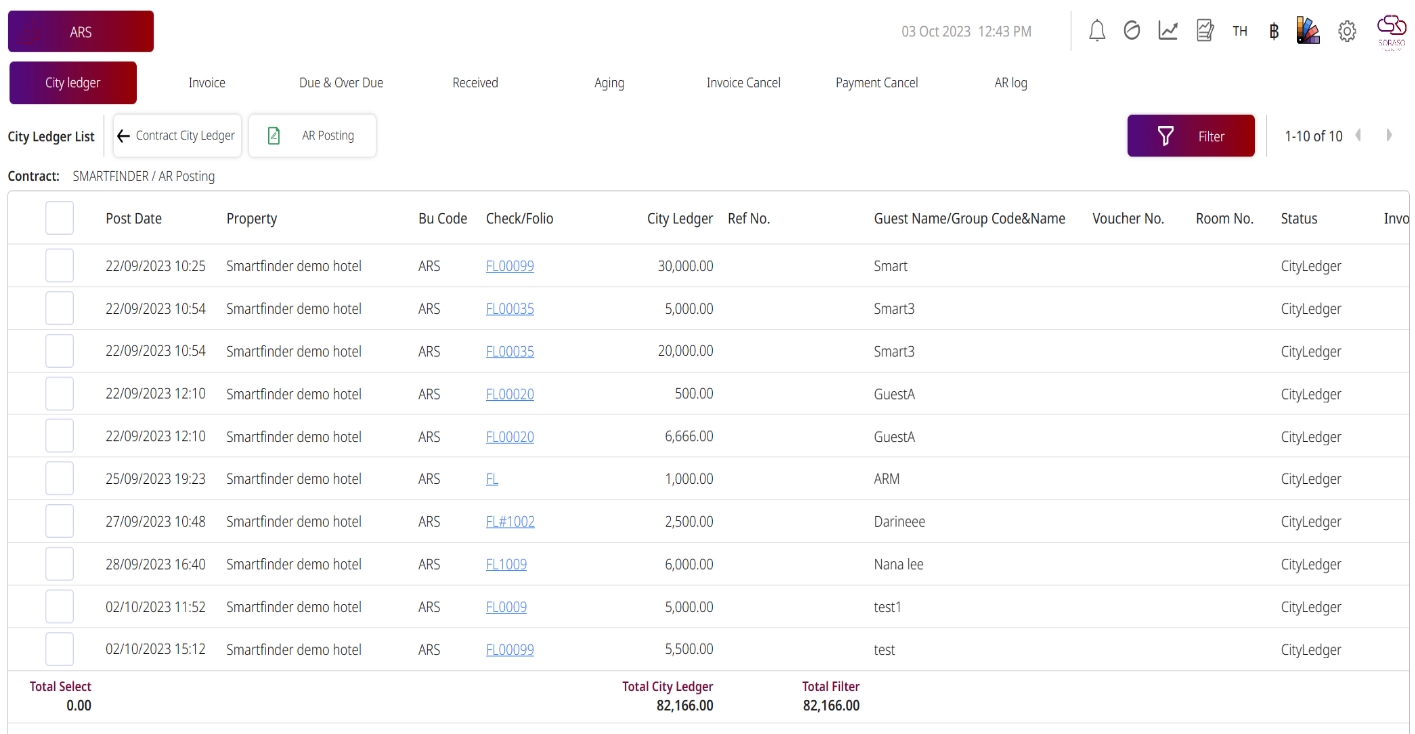This screenshot has width=1415, height=734.
Task: Toggle the select-all checkbox in table header
Action: [x=60, y=218]
